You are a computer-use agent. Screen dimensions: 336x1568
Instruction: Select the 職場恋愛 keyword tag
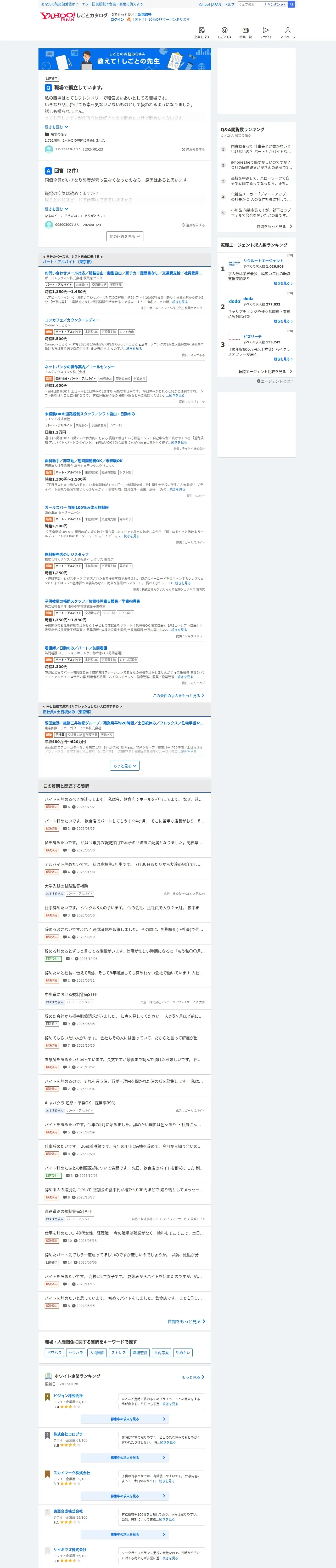140,1352
